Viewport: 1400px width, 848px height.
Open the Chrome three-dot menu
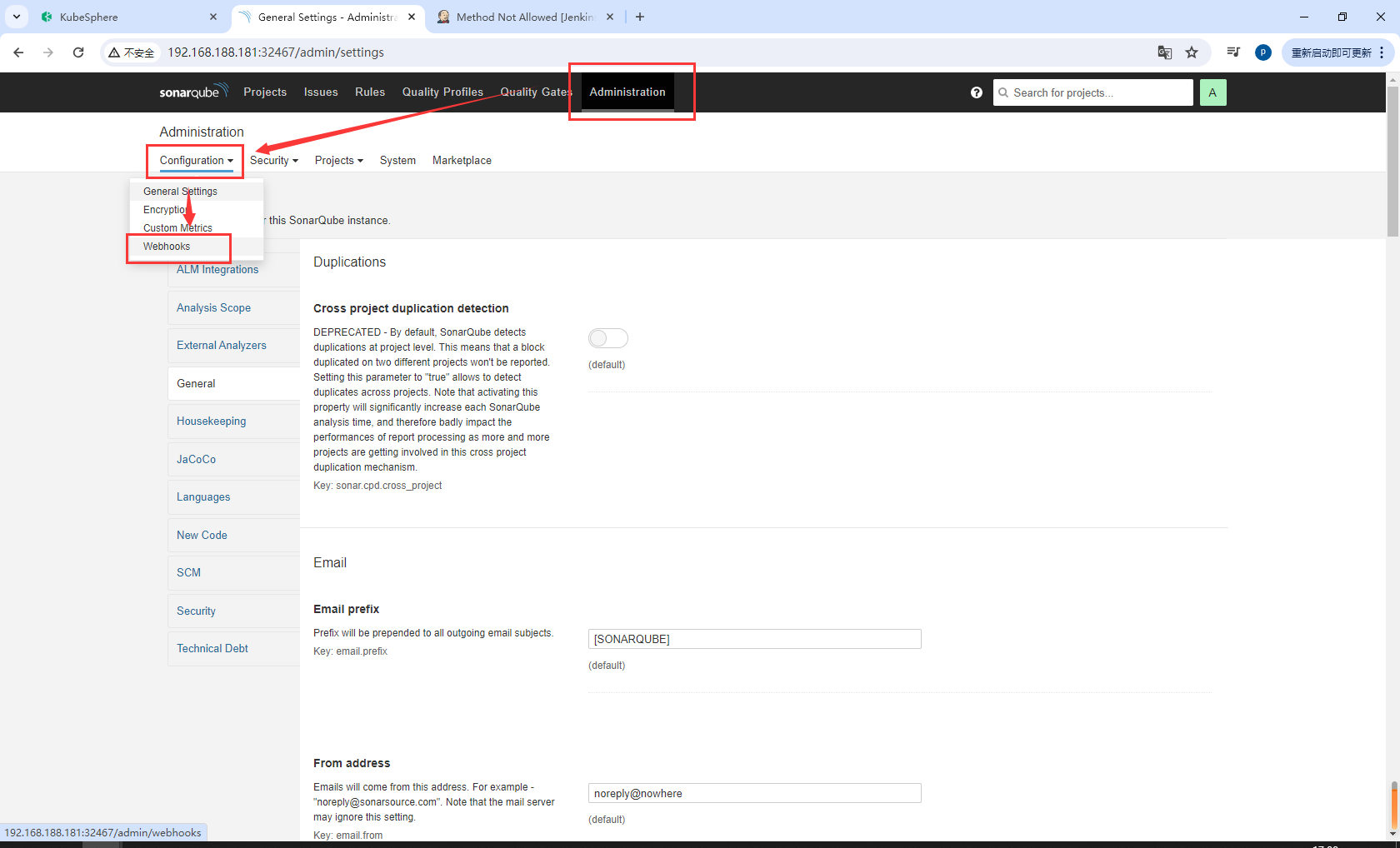click(1382, 52)
